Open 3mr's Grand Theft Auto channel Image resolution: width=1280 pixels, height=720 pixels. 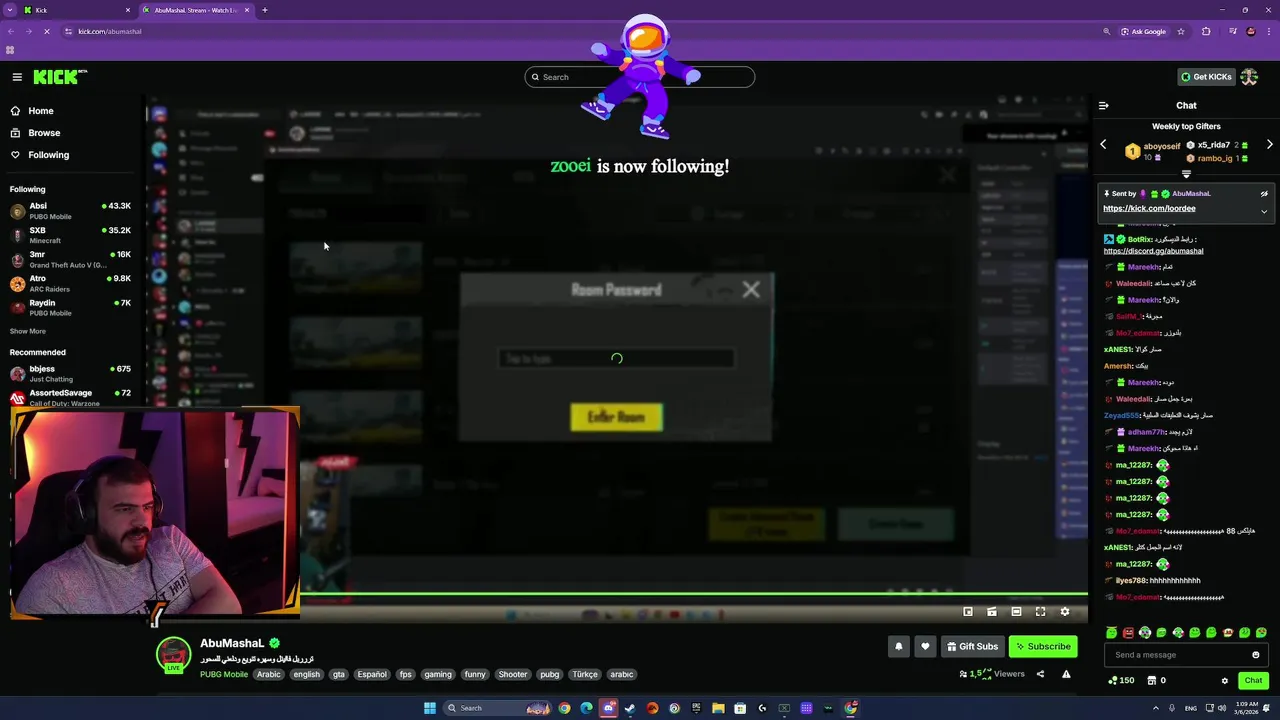[x=70, y=260]
